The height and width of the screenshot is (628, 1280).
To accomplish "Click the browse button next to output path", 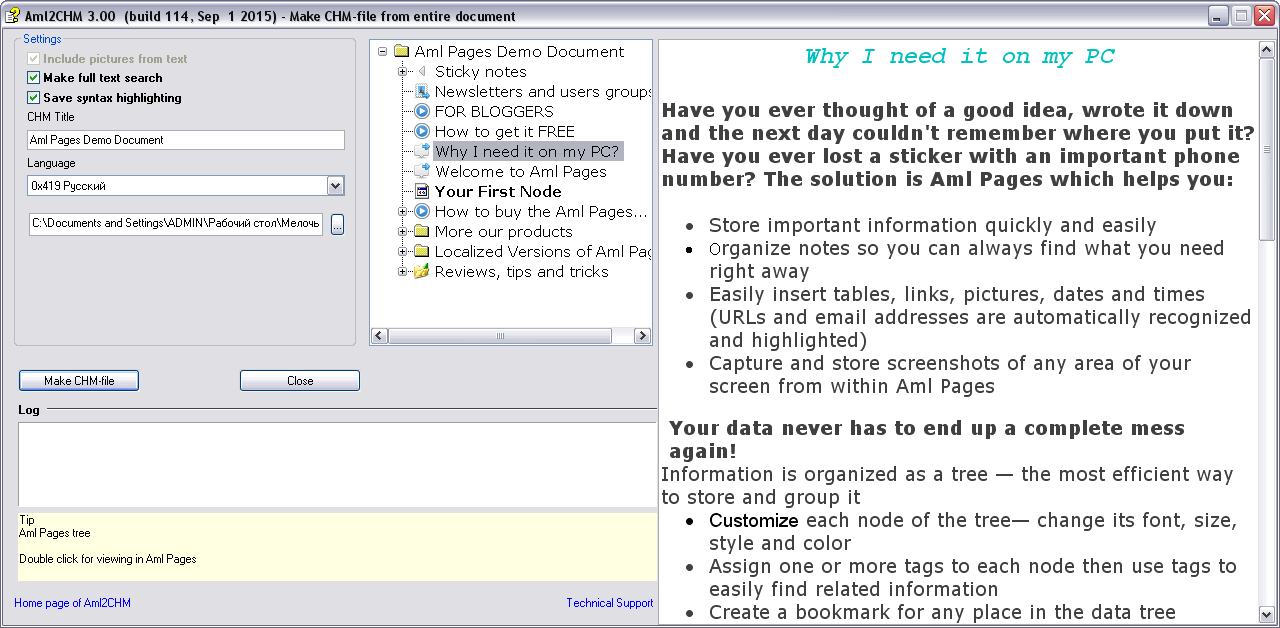I will point(337,224).
